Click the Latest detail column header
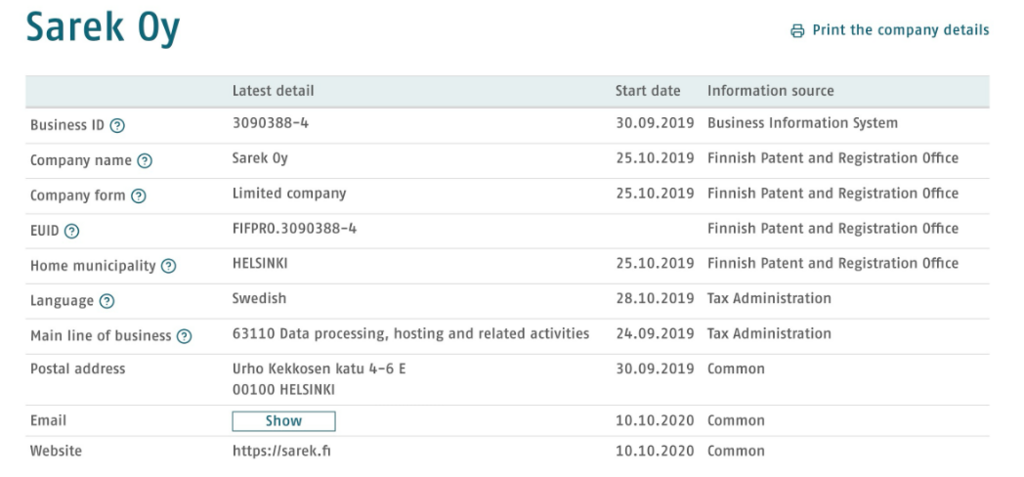 (273, 91)
